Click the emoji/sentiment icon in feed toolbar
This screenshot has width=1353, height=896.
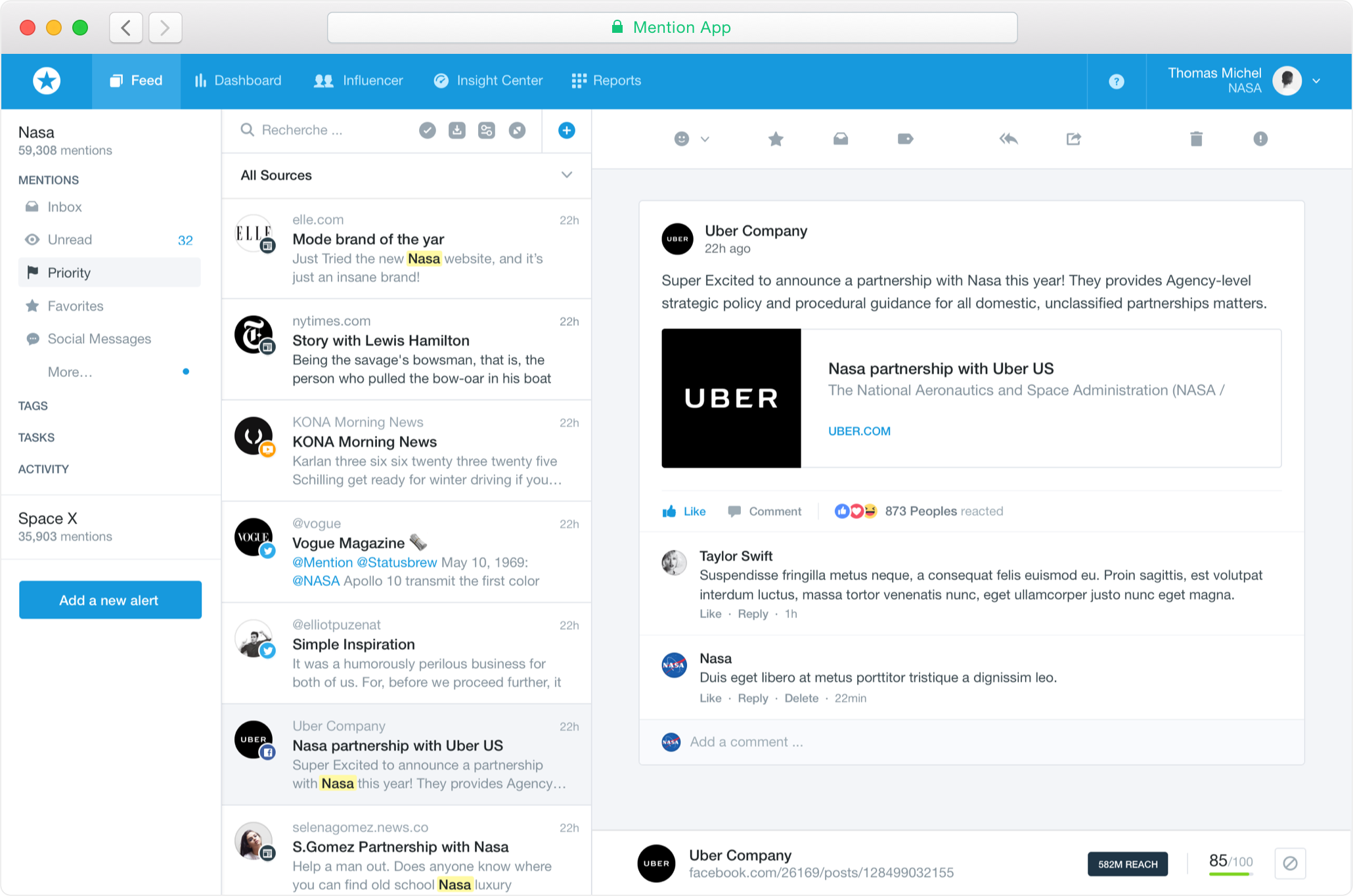tap(681, 139)
